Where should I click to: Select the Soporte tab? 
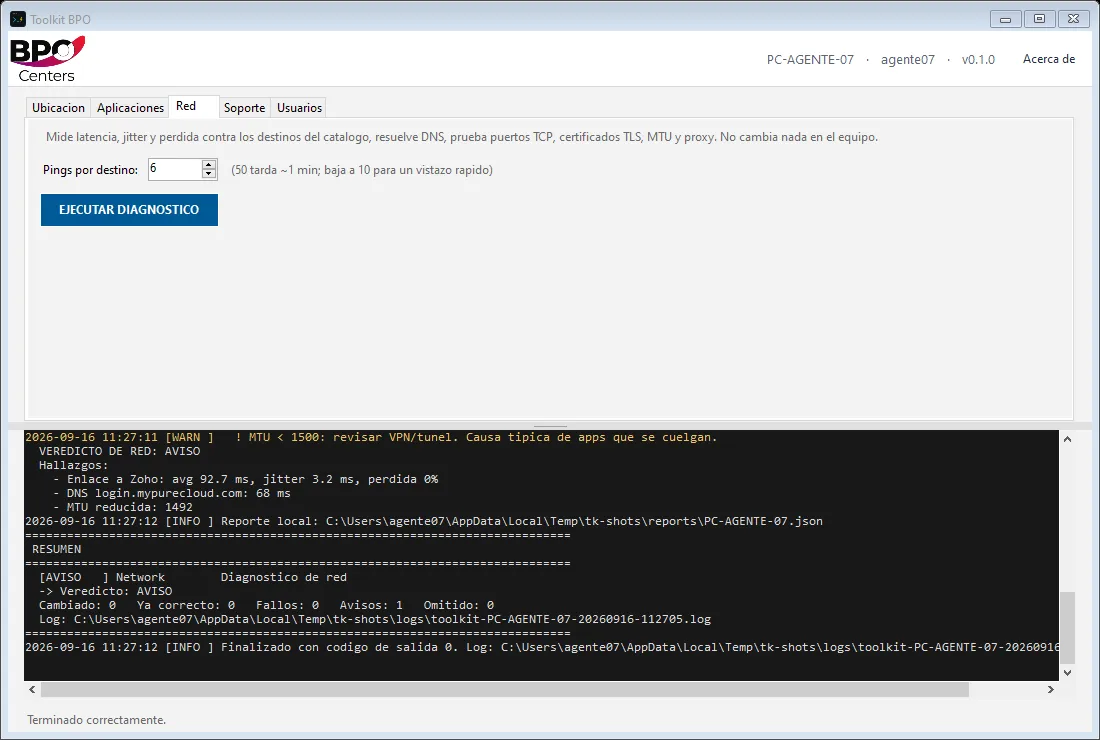tap(244, 107)
